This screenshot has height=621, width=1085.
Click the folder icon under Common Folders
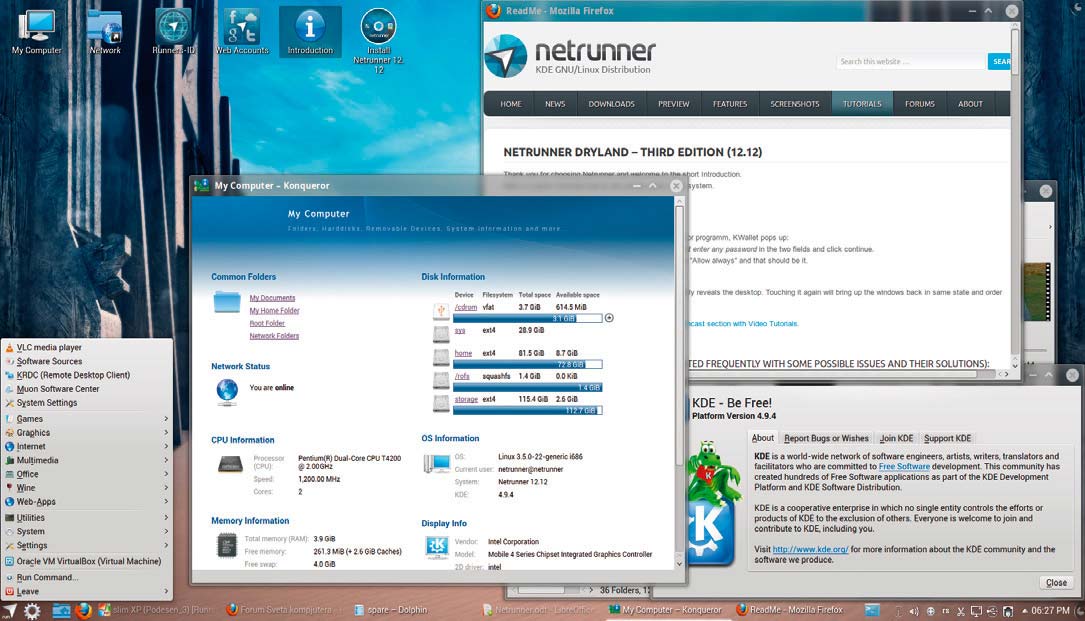pos(227,302)
